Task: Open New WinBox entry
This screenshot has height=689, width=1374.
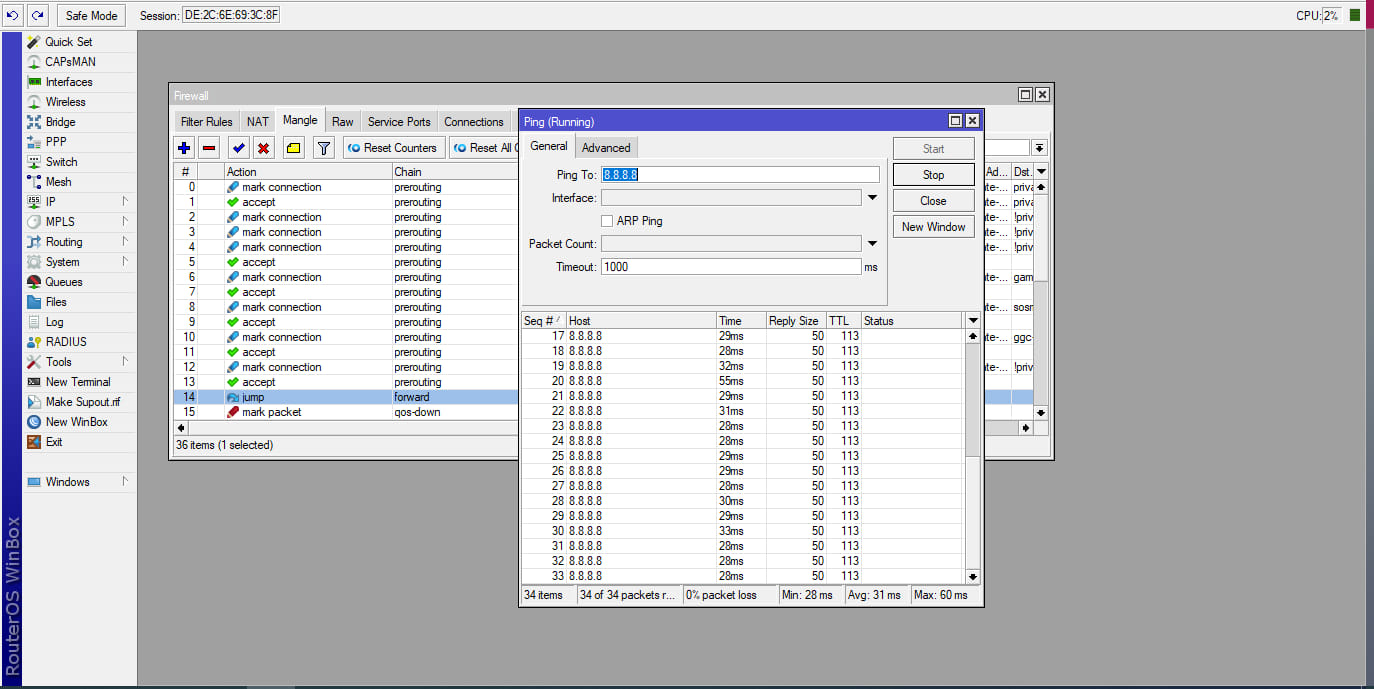Action: [x=76, y=422]
